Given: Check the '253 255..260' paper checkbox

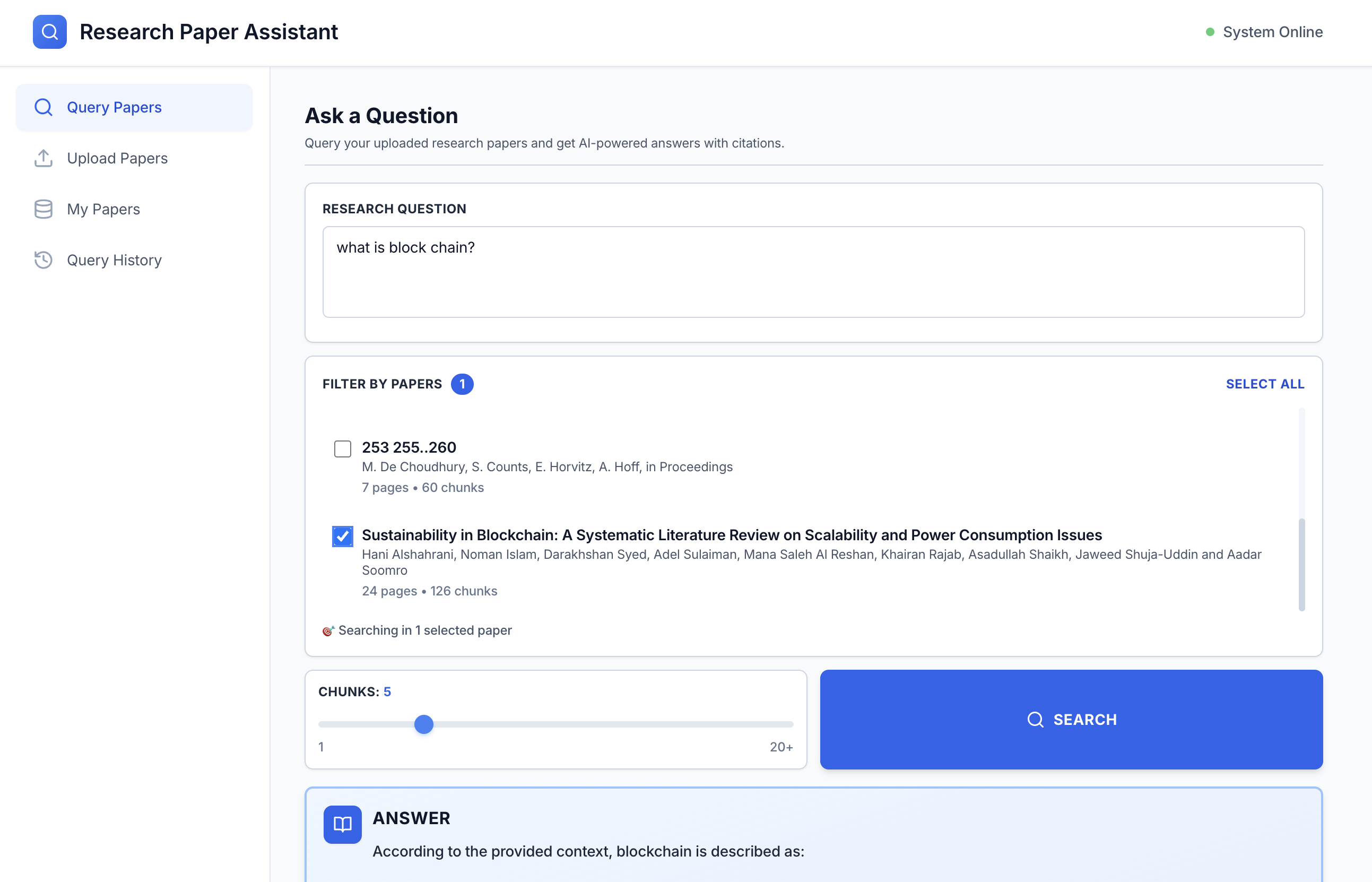Looking at the screenshot, I should coord(342,449).
